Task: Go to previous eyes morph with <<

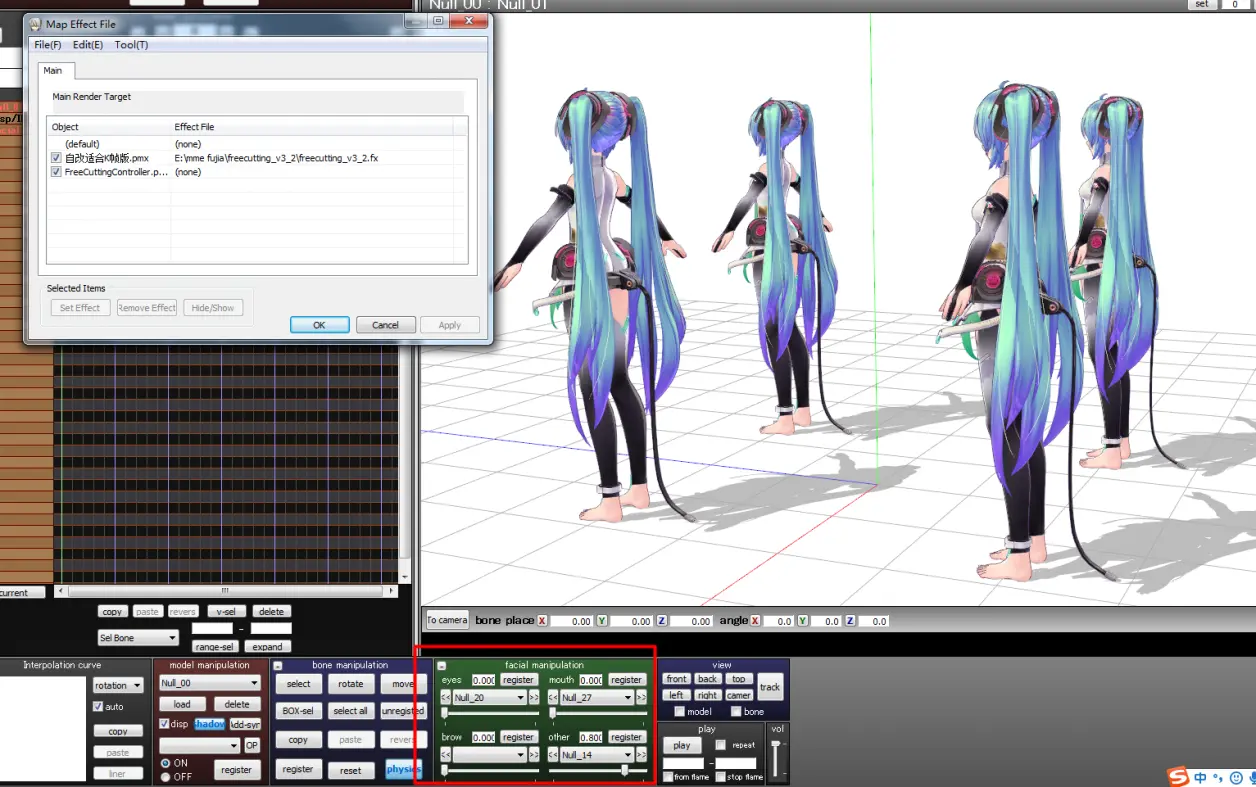Action: pos(446,698)
